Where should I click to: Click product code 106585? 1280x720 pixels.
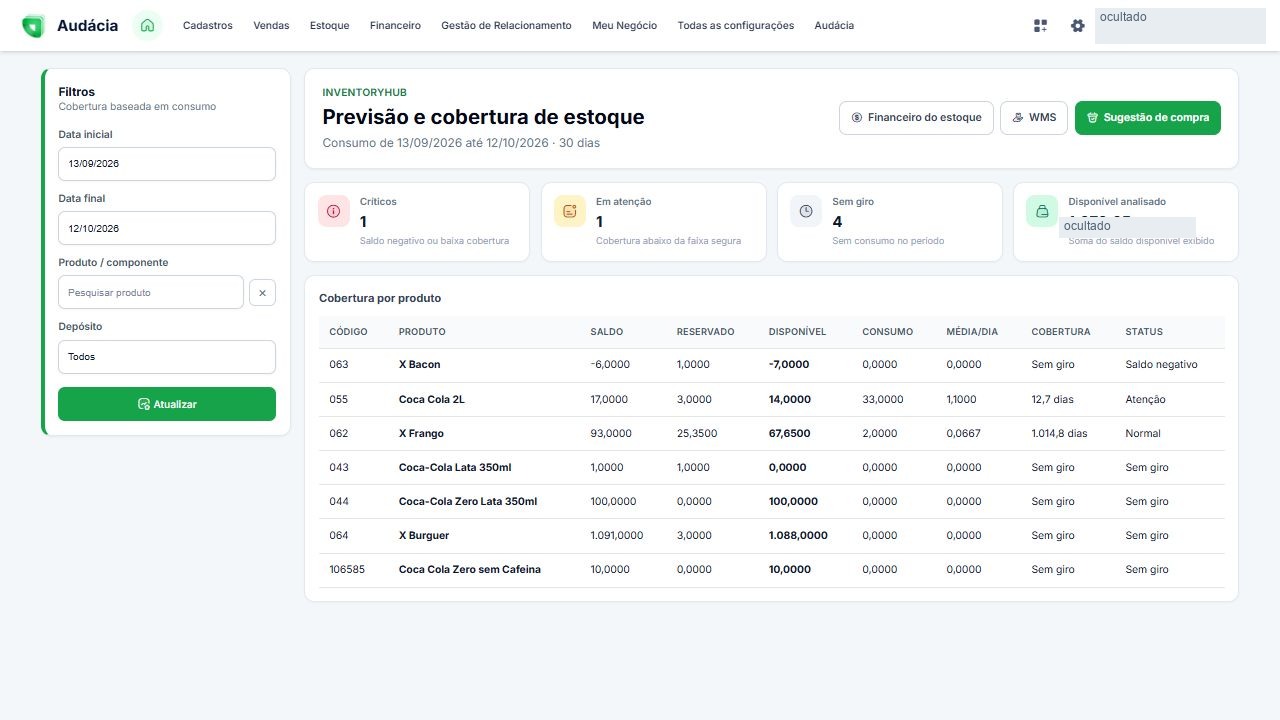[347, 569]
